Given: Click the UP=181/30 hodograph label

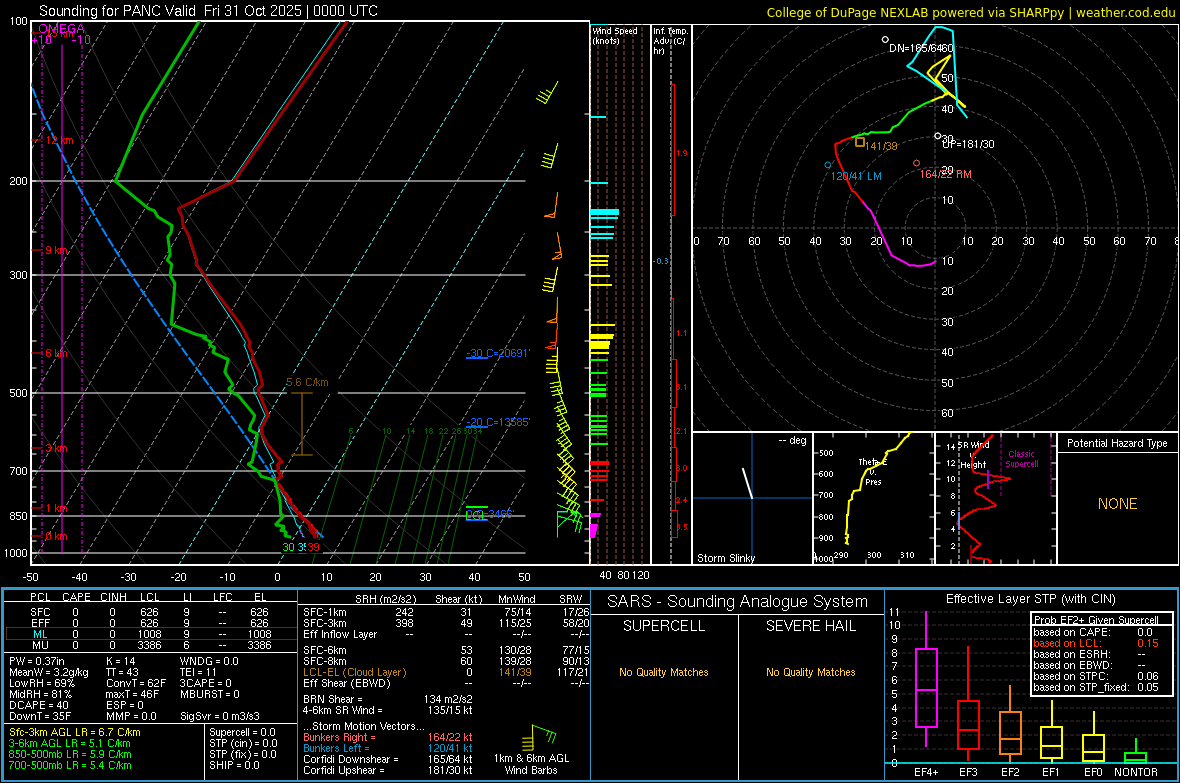Looking at the screenshot, I should point(968,144).
